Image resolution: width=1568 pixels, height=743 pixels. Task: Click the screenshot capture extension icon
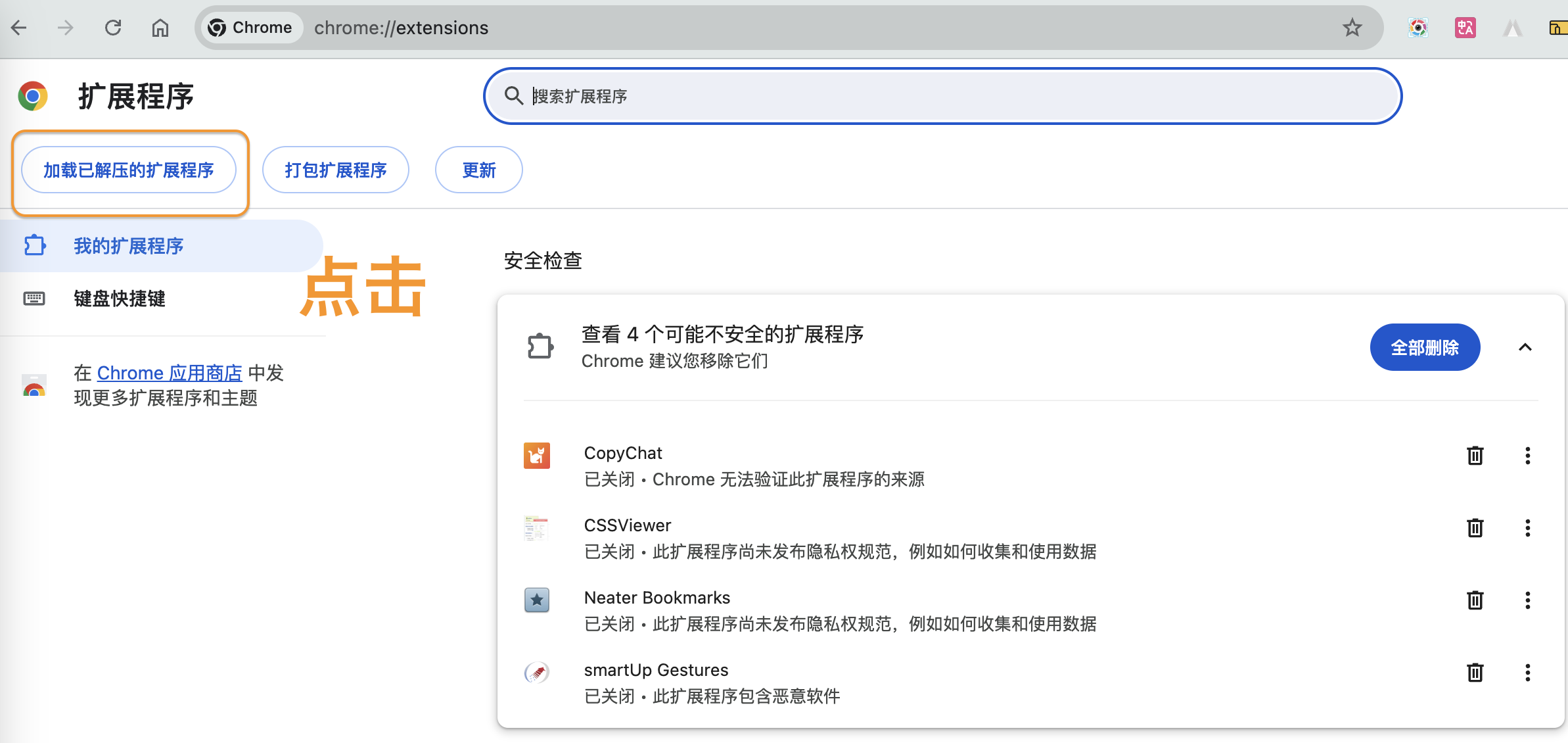pyautogui.click(x=1418, y=27)
